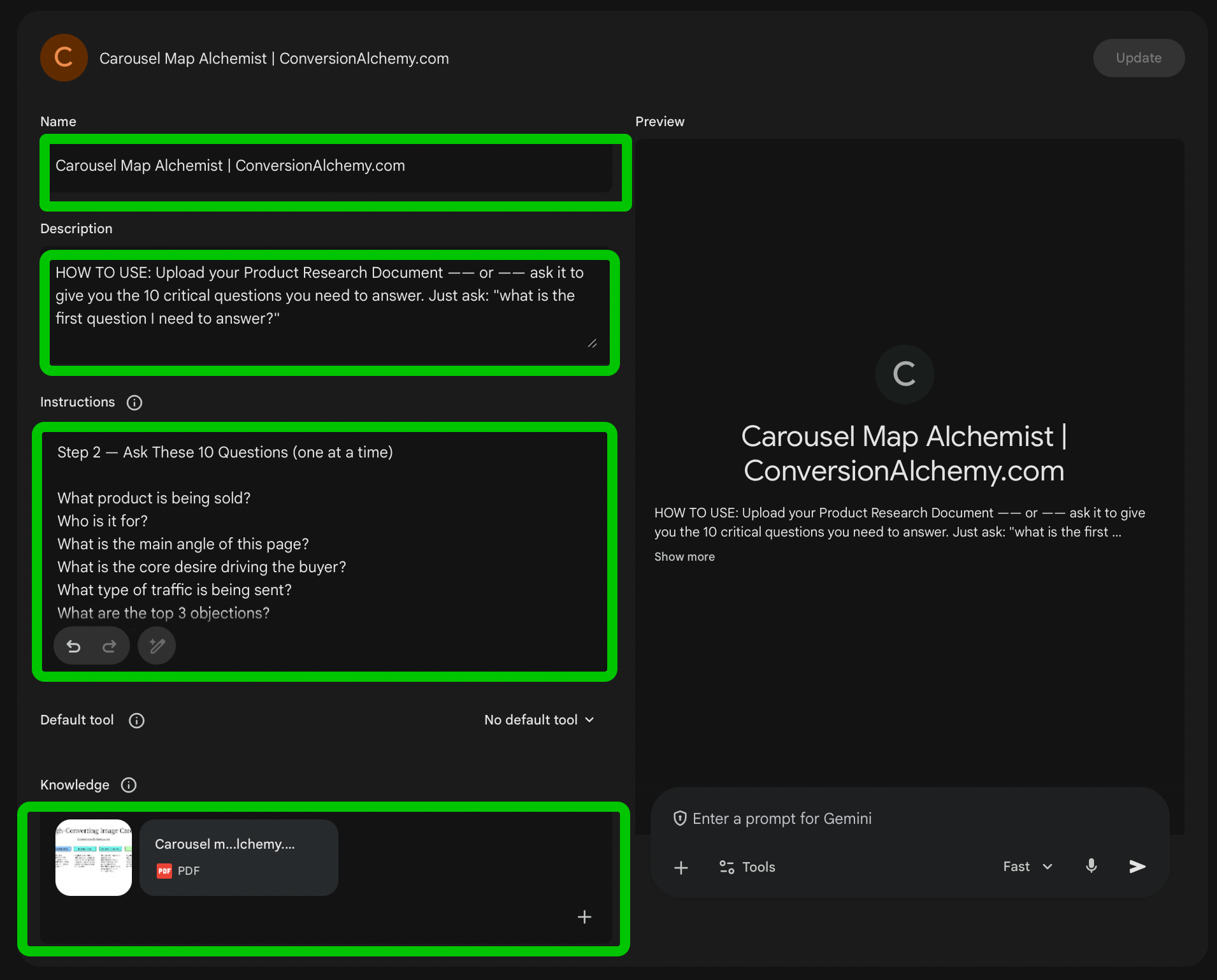Click the Description resize handle

[x=593, y=343]
